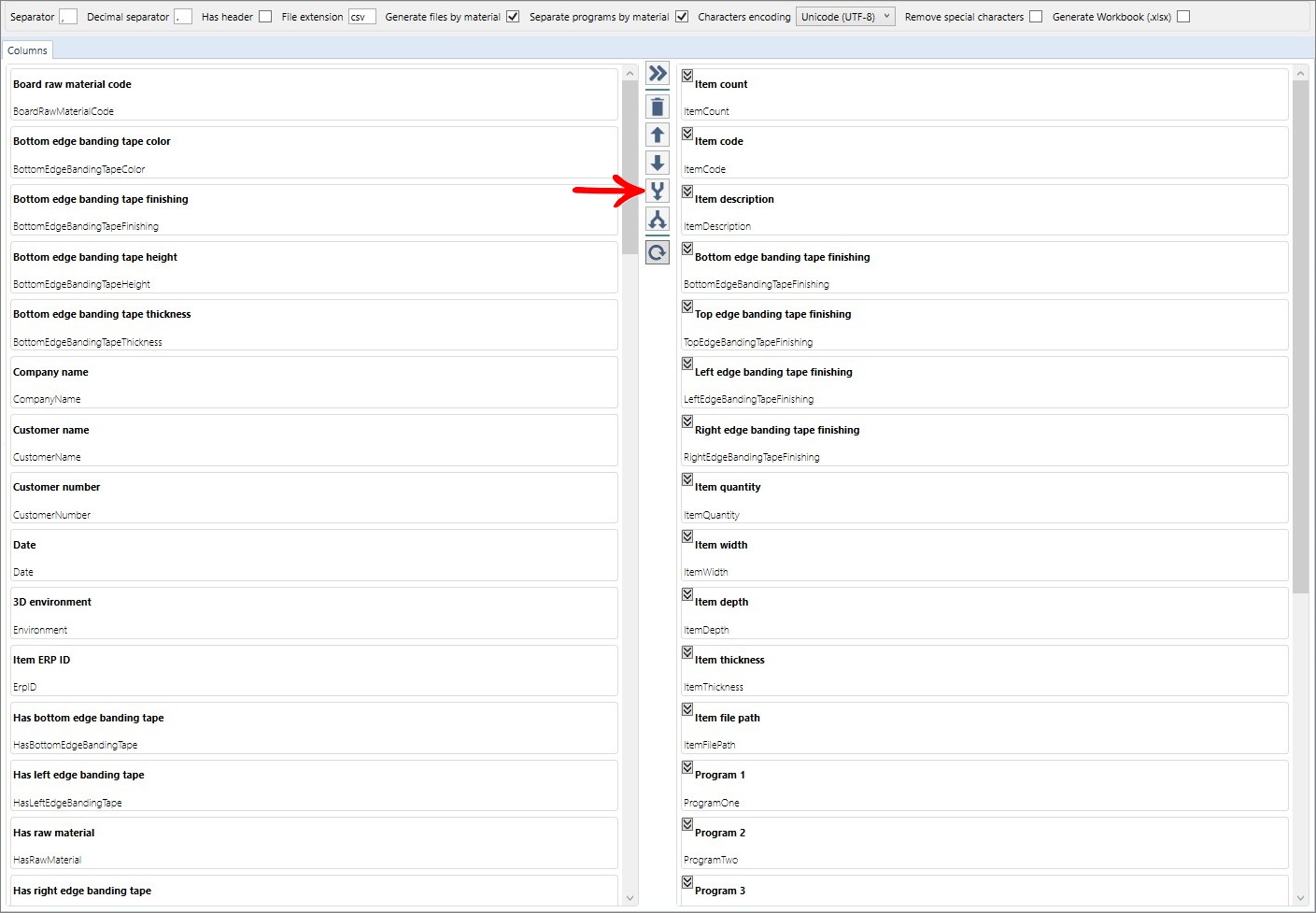1316x913 pixels.
Task: Click the double-chevron add column button
Action: point(658,74)
